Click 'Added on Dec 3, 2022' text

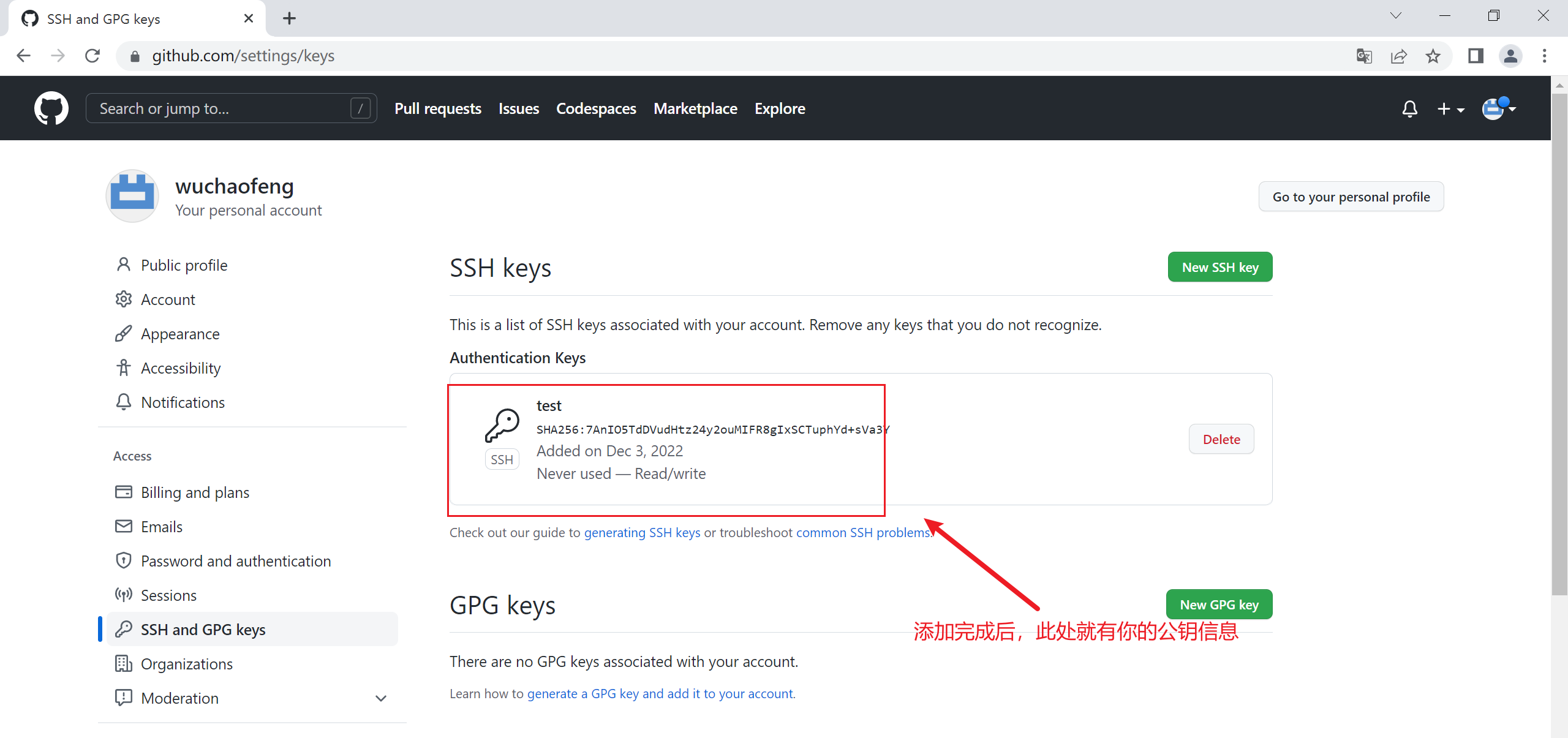coord(609,451)
